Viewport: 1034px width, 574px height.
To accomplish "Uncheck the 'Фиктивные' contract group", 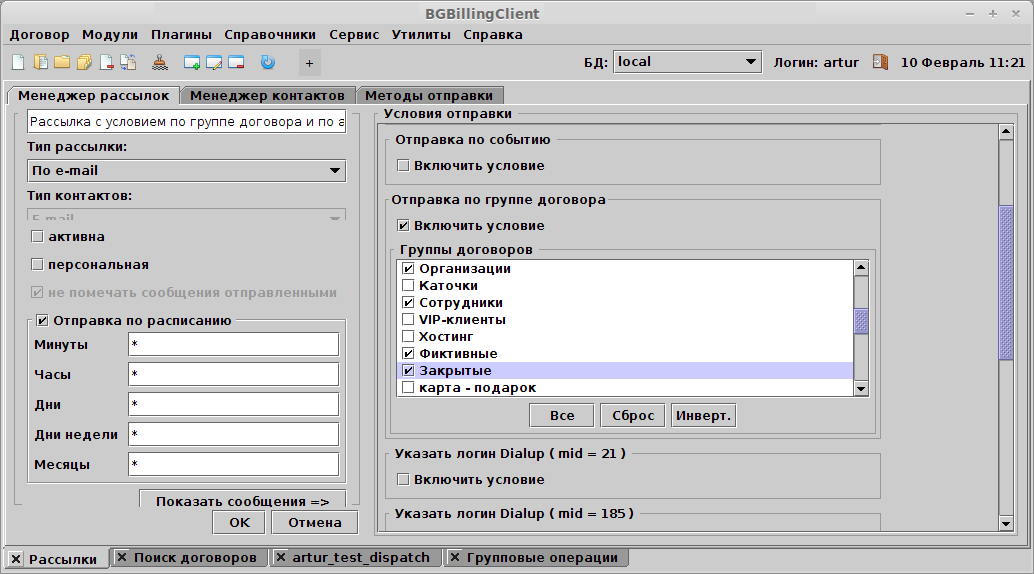I will pyautogui.click(x=408, y=354).
